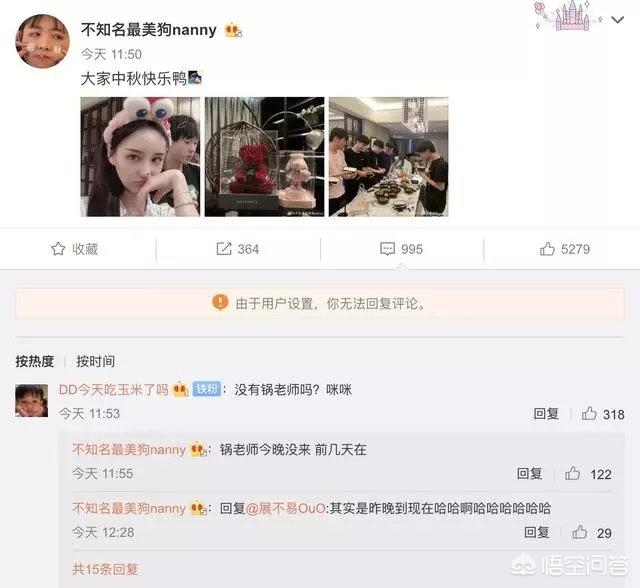Image resolution: width=640 pixels, height=588 pixels.
Task: Expand the post options chevron at top right
Action: 618,20
